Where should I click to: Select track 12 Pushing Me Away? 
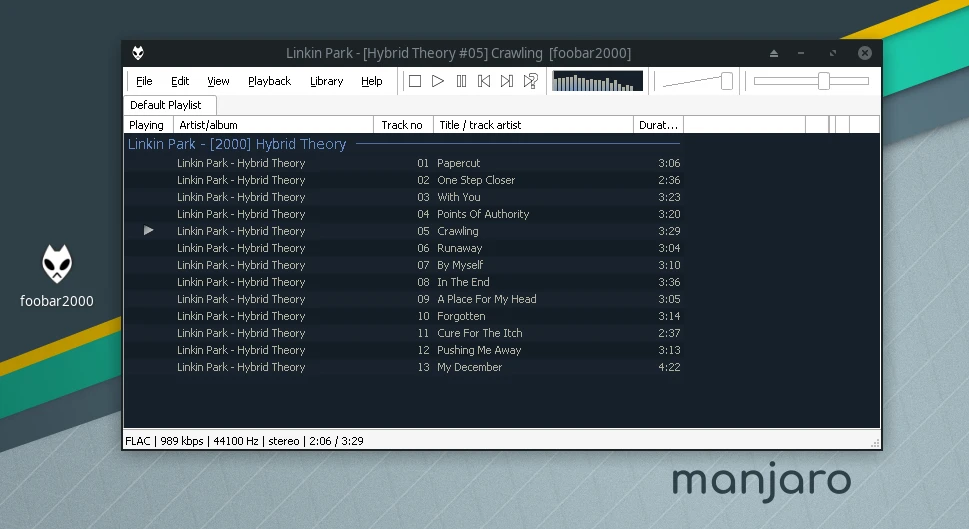[x=404, y=350]
